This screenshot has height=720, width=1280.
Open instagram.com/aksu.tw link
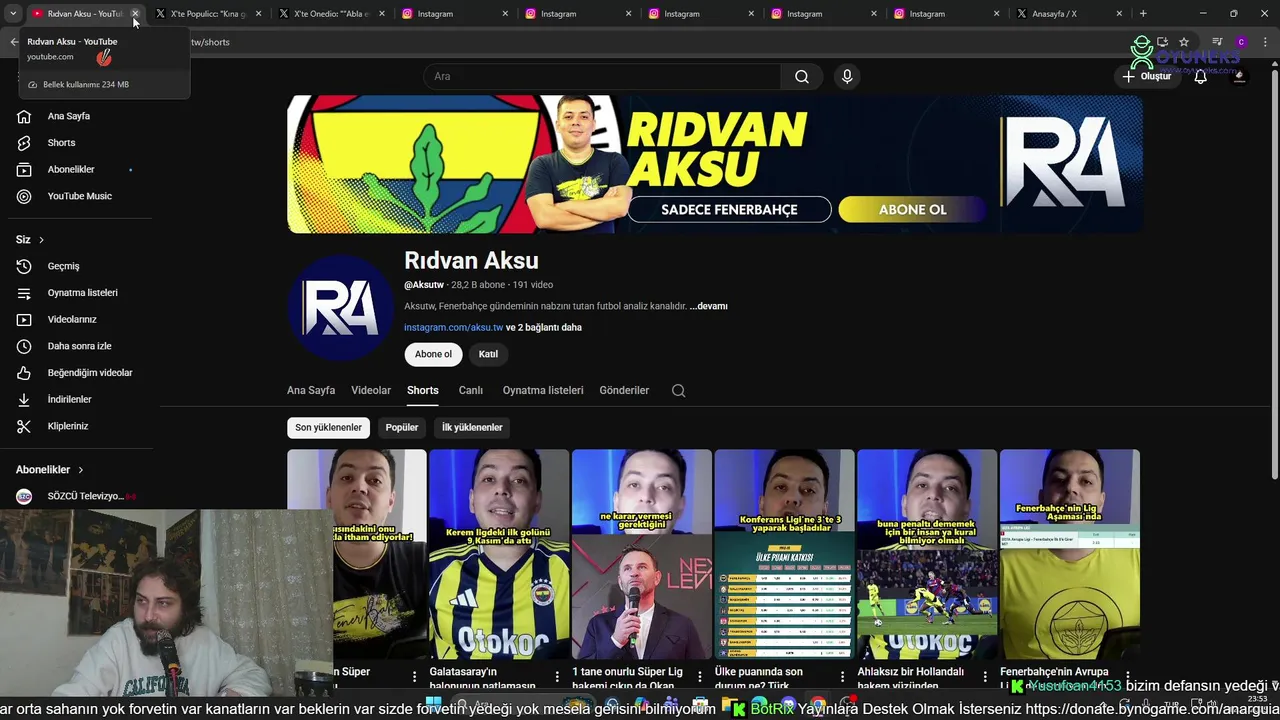[453, 328]
